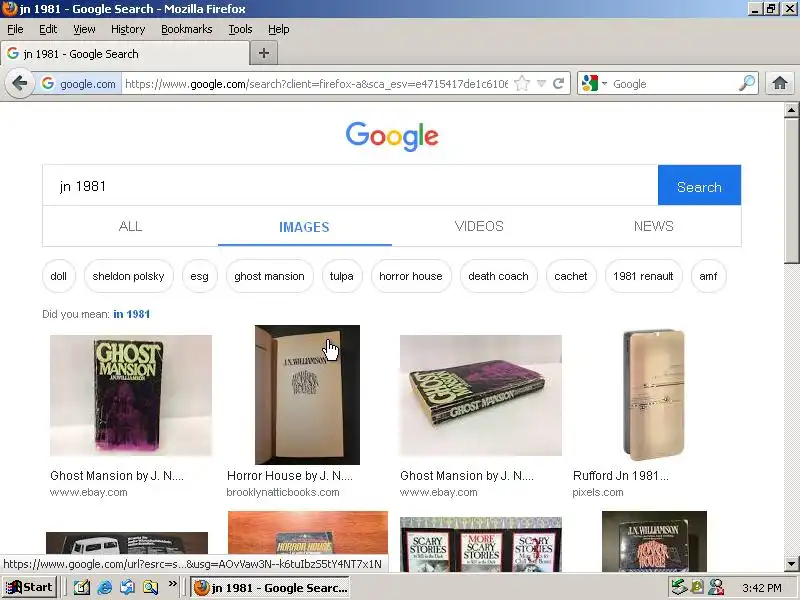Switch to the ALL results tab
Image resolution: width=800 pixels, height=600 pixels.
(130, 226)
